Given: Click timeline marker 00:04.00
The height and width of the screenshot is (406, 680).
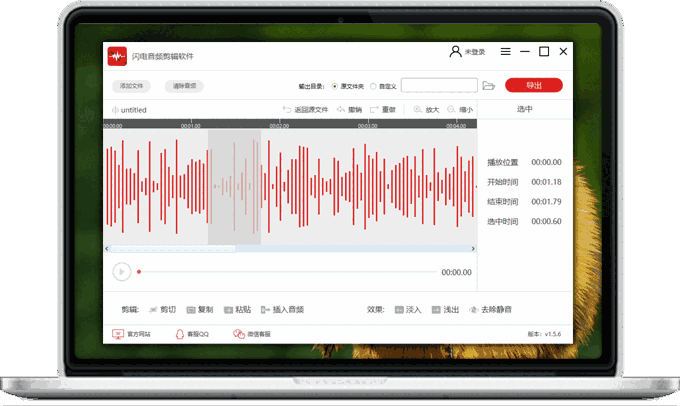Looking at the screenshot, I should coord(456,126).
